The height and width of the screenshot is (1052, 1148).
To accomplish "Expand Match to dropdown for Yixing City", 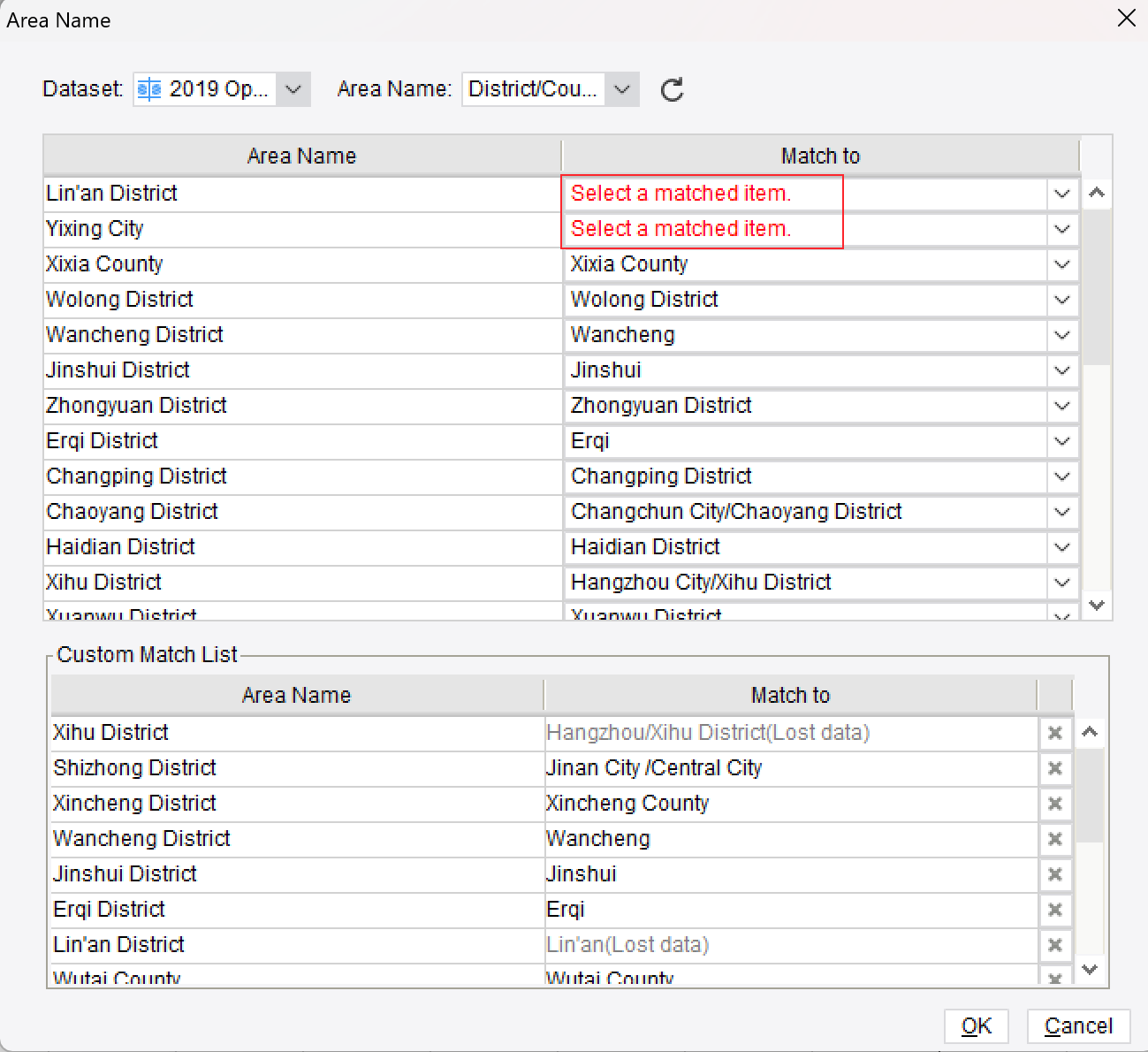I will [x=1061, y=229].
